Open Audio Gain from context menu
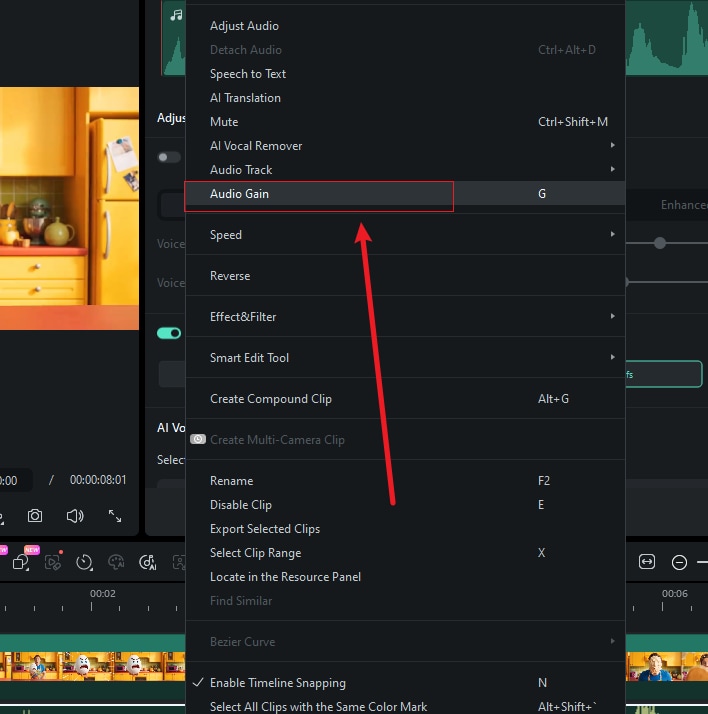 click(405, 194)
